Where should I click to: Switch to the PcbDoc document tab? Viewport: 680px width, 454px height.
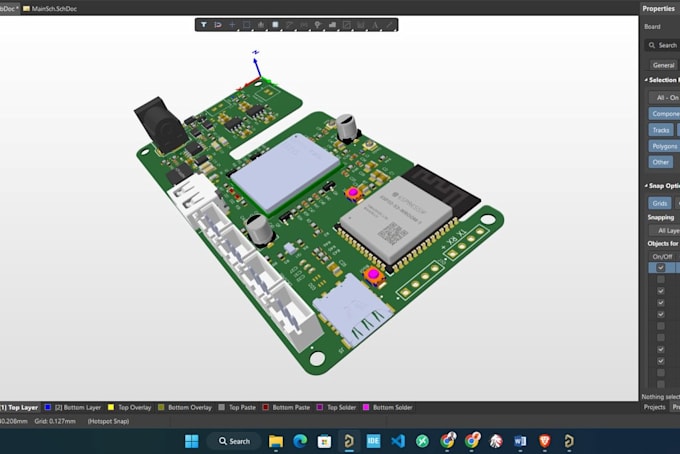click(10, 8)
